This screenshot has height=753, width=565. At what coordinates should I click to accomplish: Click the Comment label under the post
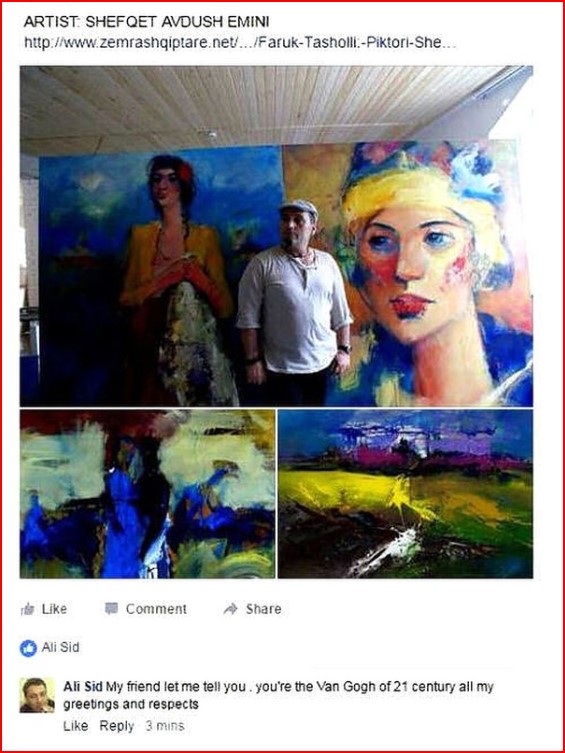[156, 609]
